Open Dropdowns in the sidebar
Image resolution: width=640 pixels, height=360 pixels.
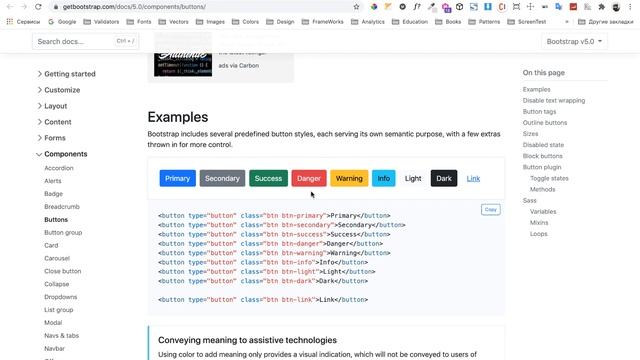pos(60,297)
